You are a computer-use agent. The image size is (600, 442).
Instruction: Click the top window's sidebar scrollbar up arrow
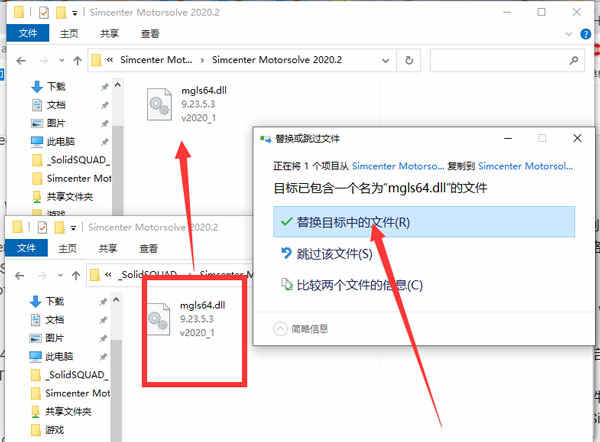(x=117, y=85)
